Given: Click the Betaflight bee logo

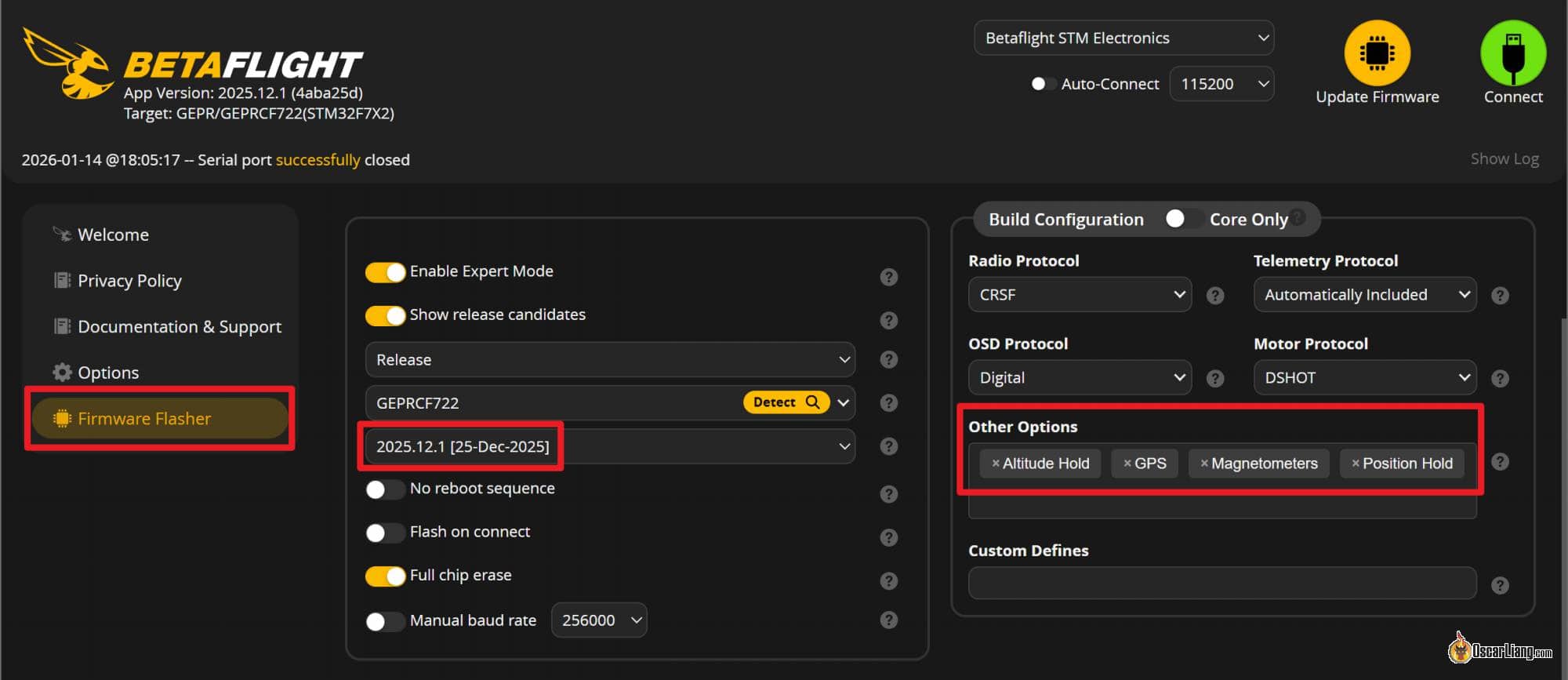Looking at the screenshot, I should point(69,64).
